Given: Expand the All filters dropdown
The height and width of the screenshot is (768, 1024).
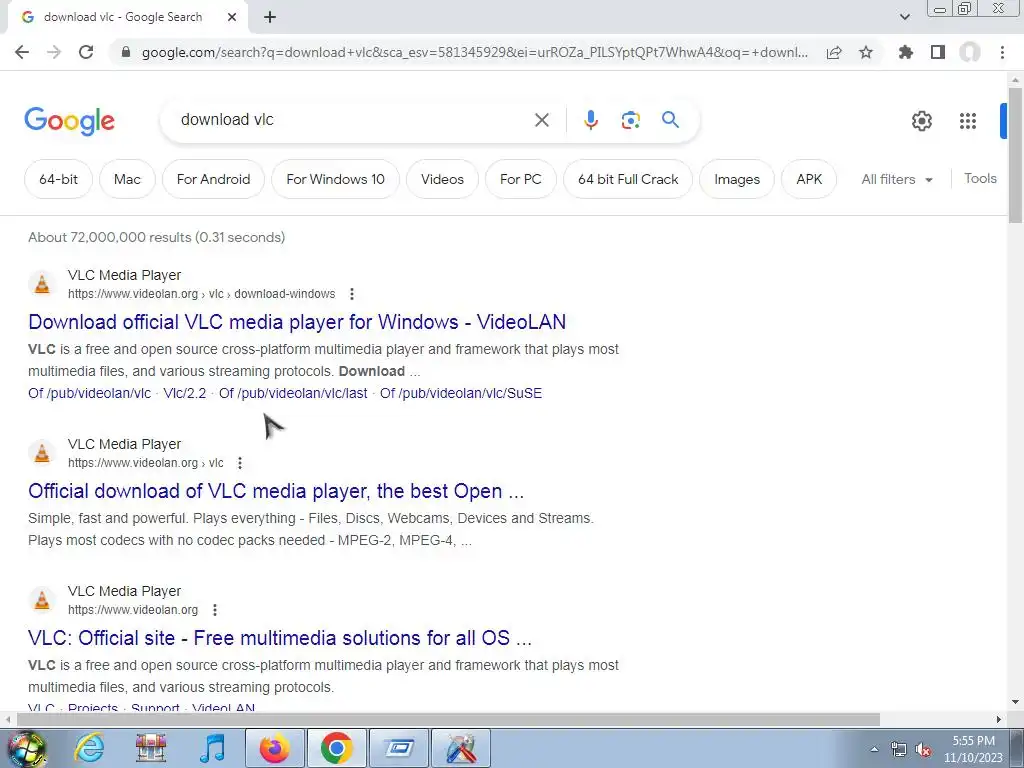Looking at the screenshot, I should pyautogui.click(x=897, y=179).
